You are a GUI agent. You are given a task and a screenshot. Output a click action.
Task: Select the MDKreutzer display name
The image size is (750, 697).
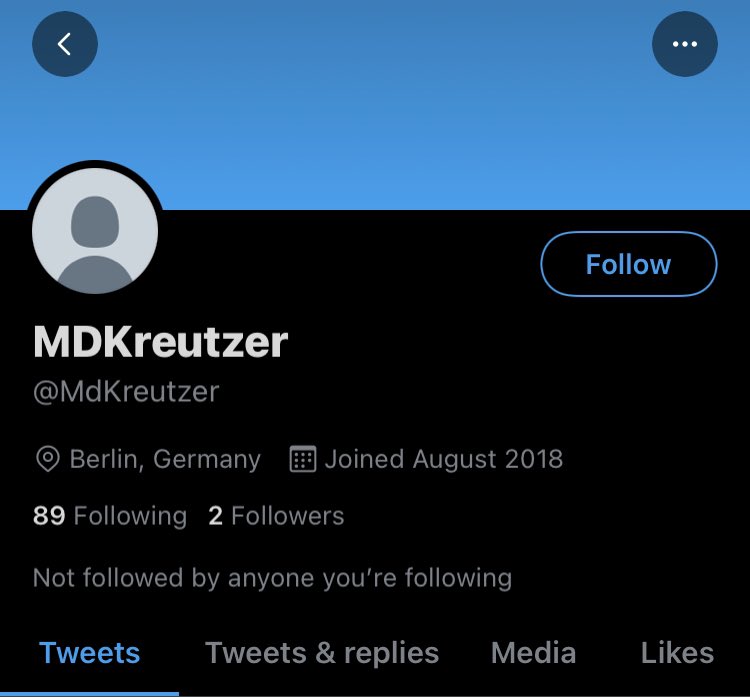tap(161, 342)
